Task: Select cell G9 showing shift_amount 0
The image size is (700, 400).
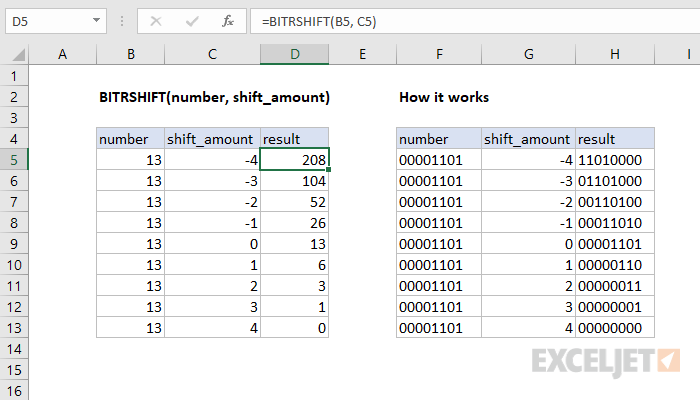Action: click(x=529, y=244)
